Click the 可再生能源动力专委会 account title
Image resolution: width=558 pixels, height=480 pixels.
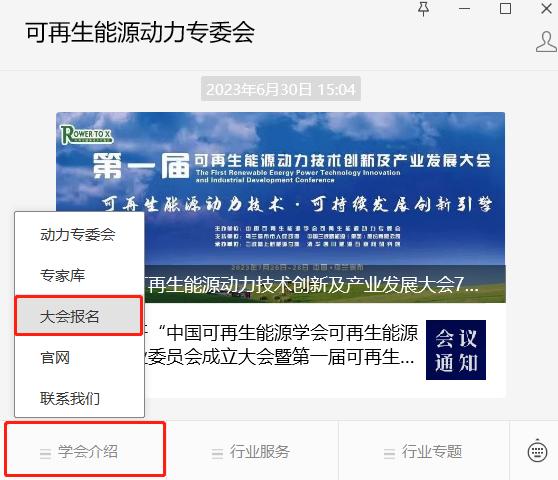(140, 32)
